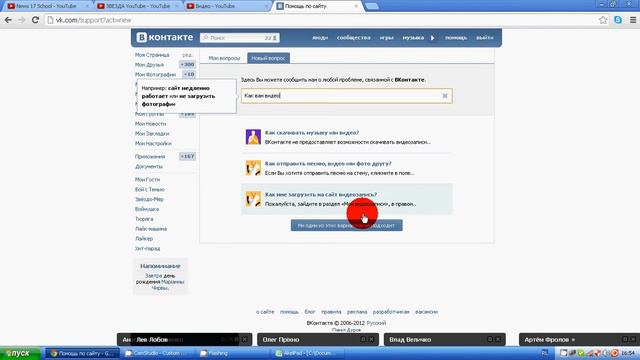640x360 pixels.
Task: Reload the current page
Action: [36, 20]
